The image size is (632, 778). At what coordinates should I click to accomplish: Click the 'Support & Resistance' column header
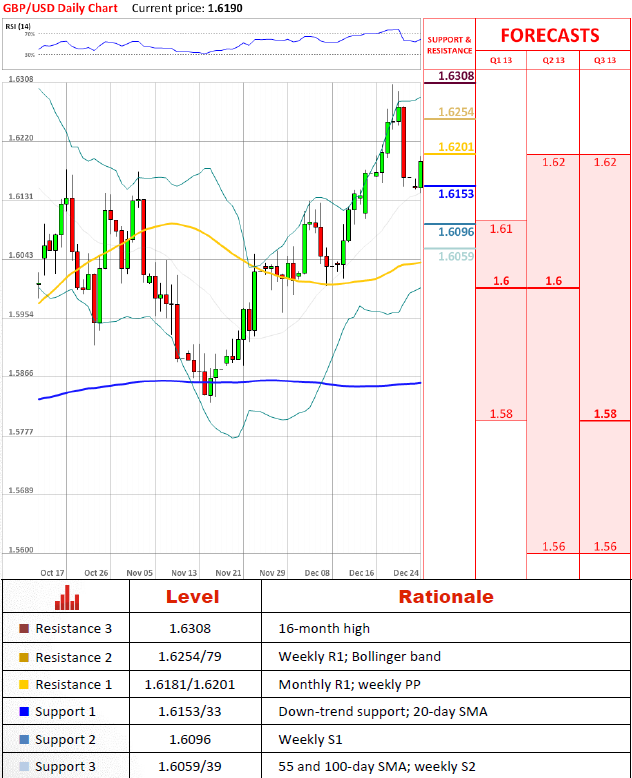(x=449, y=45)
